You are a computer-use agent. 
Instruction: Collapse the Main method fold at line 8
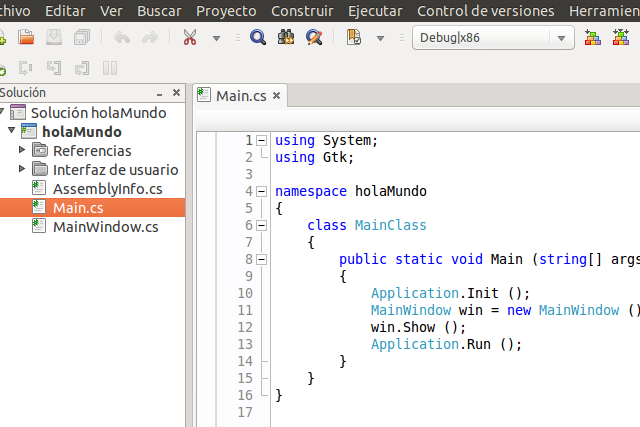(x=261, y=259)
